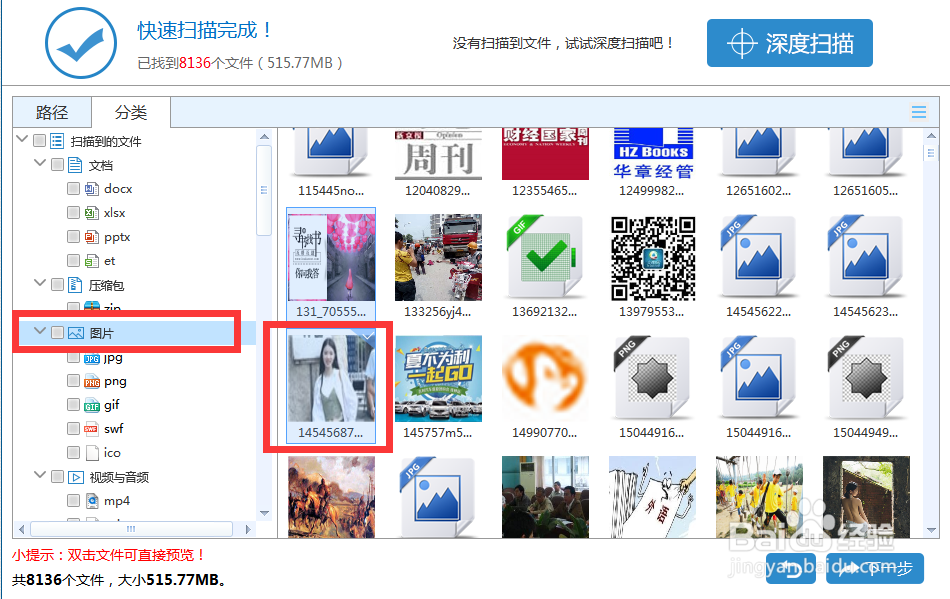This screenshot has height=599, width=950.
Task: Select the 12355465 red magazine thumbnail
Action: click(x=545, y=154)
